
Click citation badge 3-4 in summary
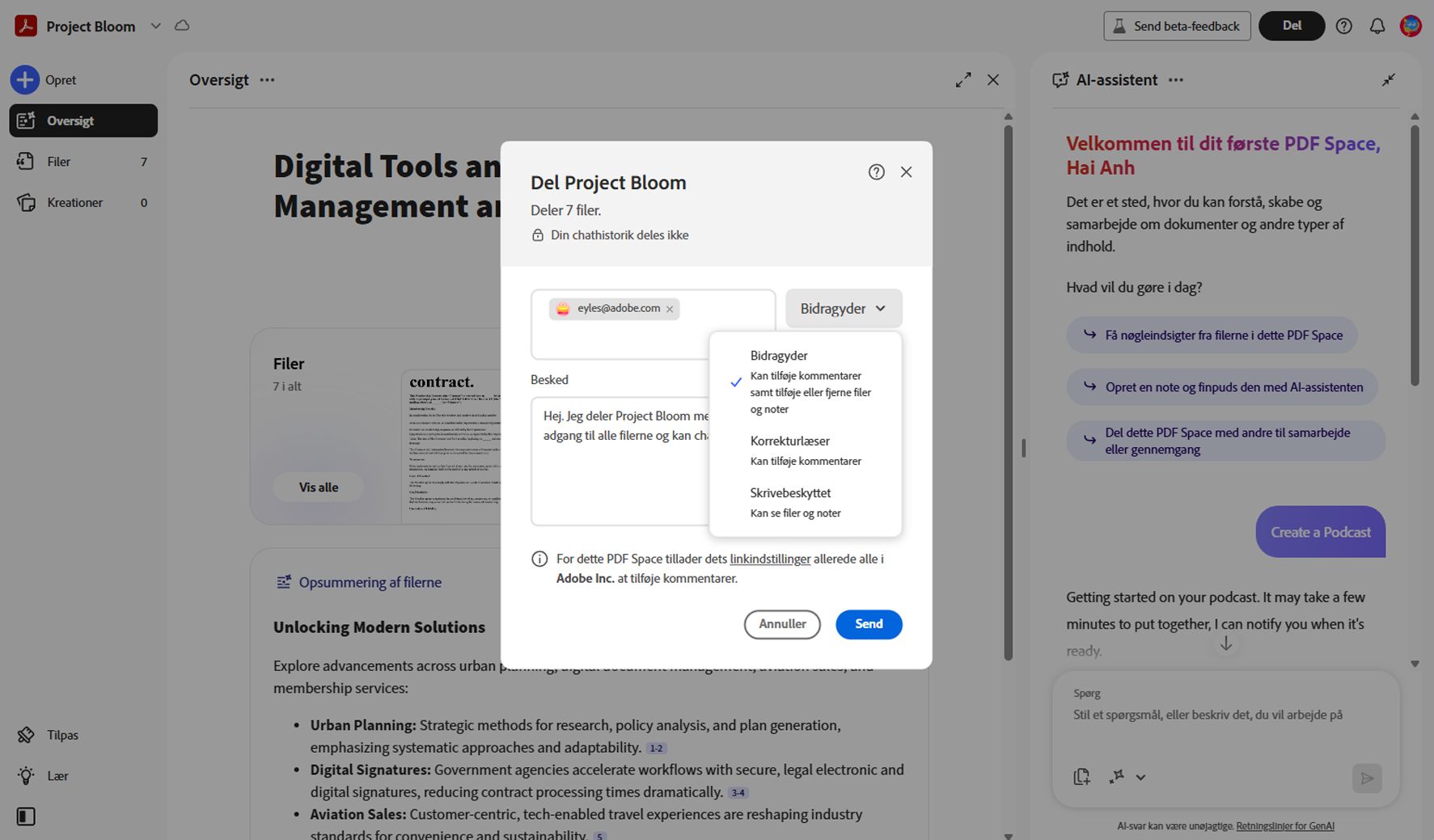(738, 793)
